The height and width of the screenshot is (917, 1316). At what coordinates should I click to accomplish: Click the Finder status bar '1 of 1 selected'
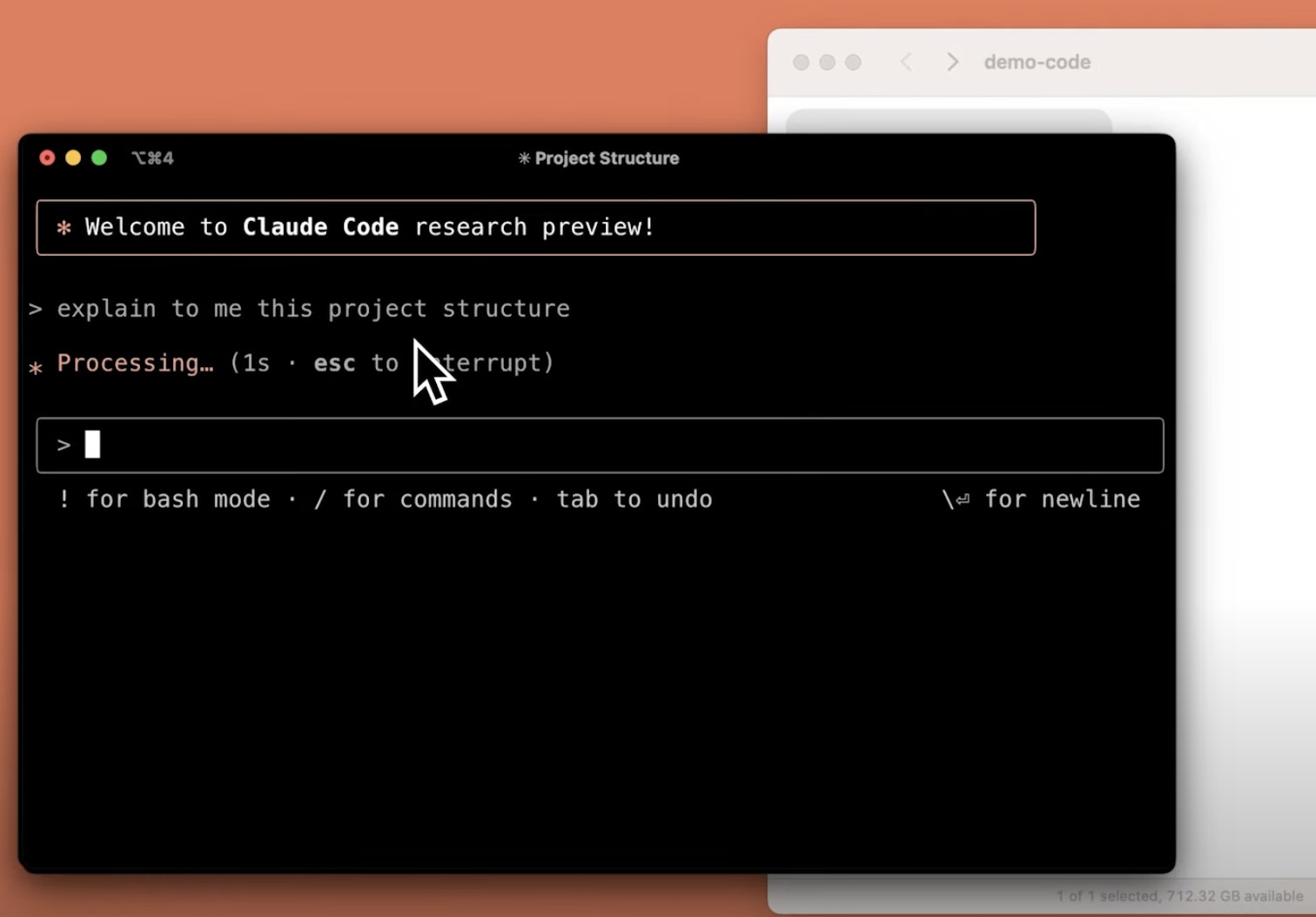[1179, 896]
